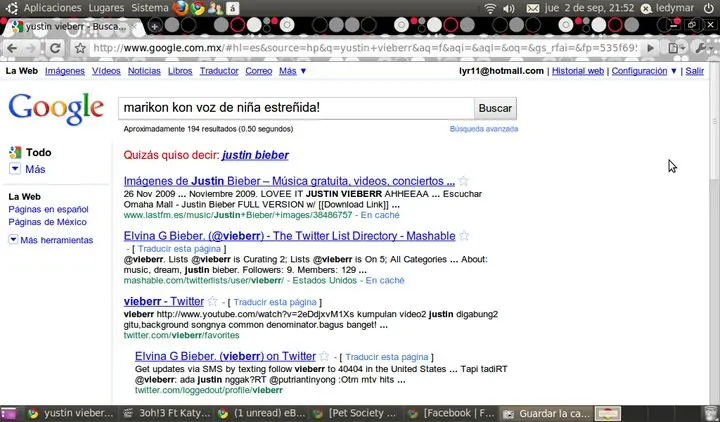Click the Go play arrow beside address bar
720x422 pixels.
point(650,48)
